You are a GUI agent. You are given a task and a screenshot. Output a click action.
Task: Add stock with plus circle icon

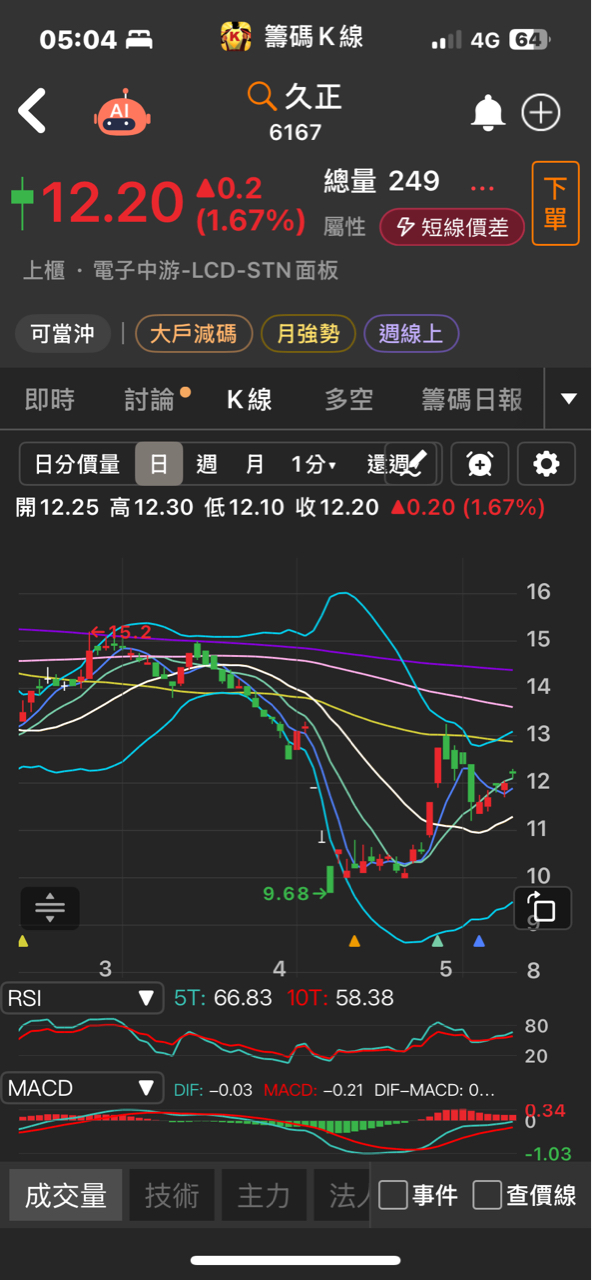(x=541, y=112)
